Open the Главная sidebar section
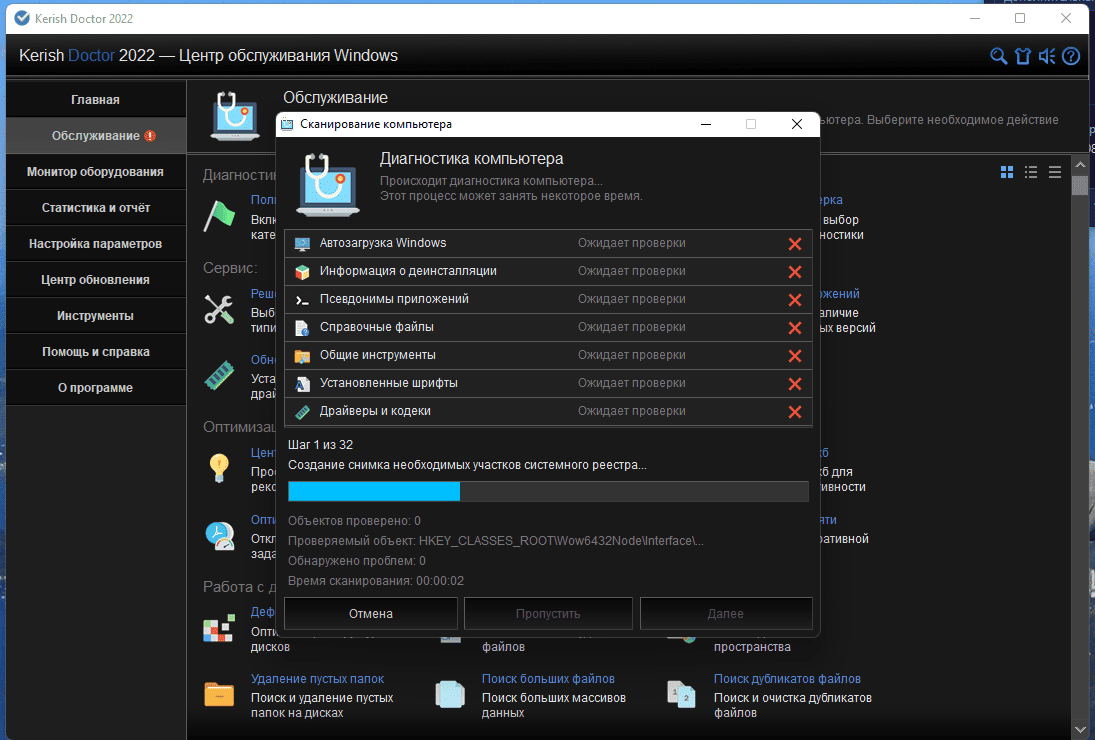Image resolution: width=1095 pixels, height=740 pixels. tap(96, 100)
